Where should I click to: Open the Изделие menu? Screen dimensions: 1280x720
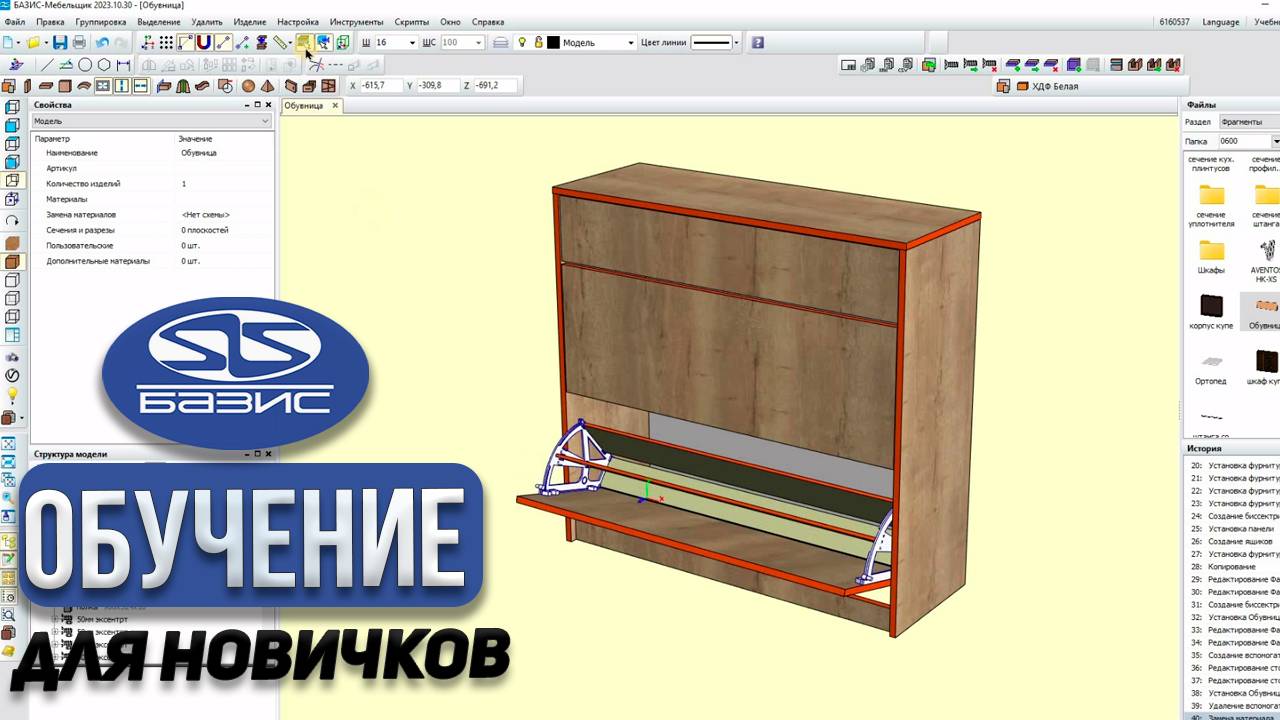[x=249, y=22]
